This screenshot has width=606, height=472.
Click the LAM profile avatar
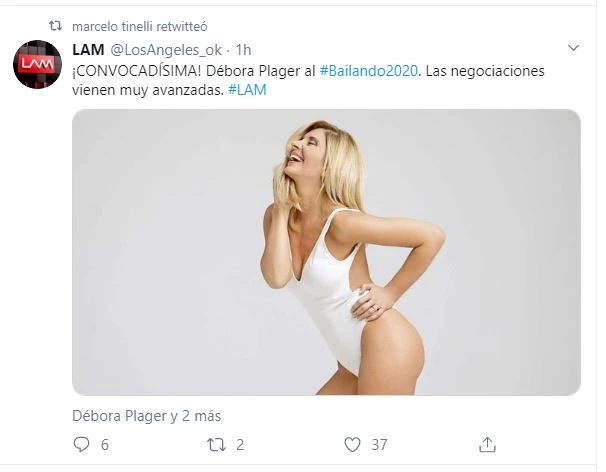[x=37, y=64]
